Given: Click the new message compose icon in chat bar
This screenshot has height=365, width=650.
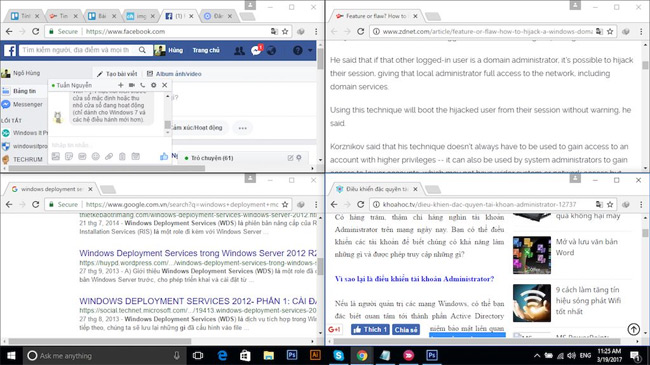Looking at the screenshot, I should [x=290, y=158].
